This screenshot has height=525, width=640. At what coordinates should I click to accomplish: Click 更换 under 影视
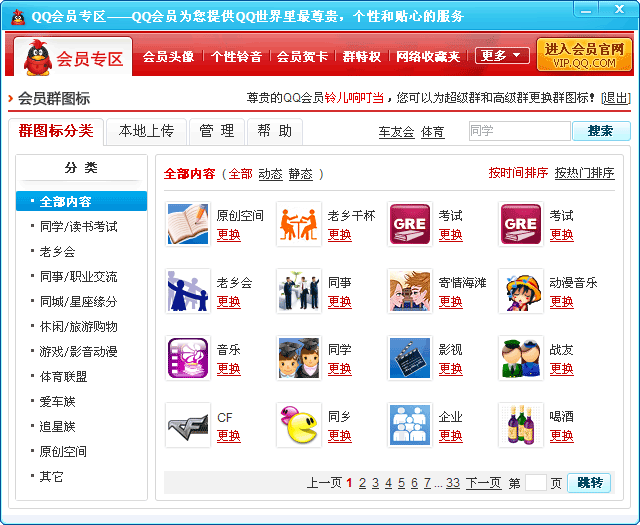[x=451, y=369]
